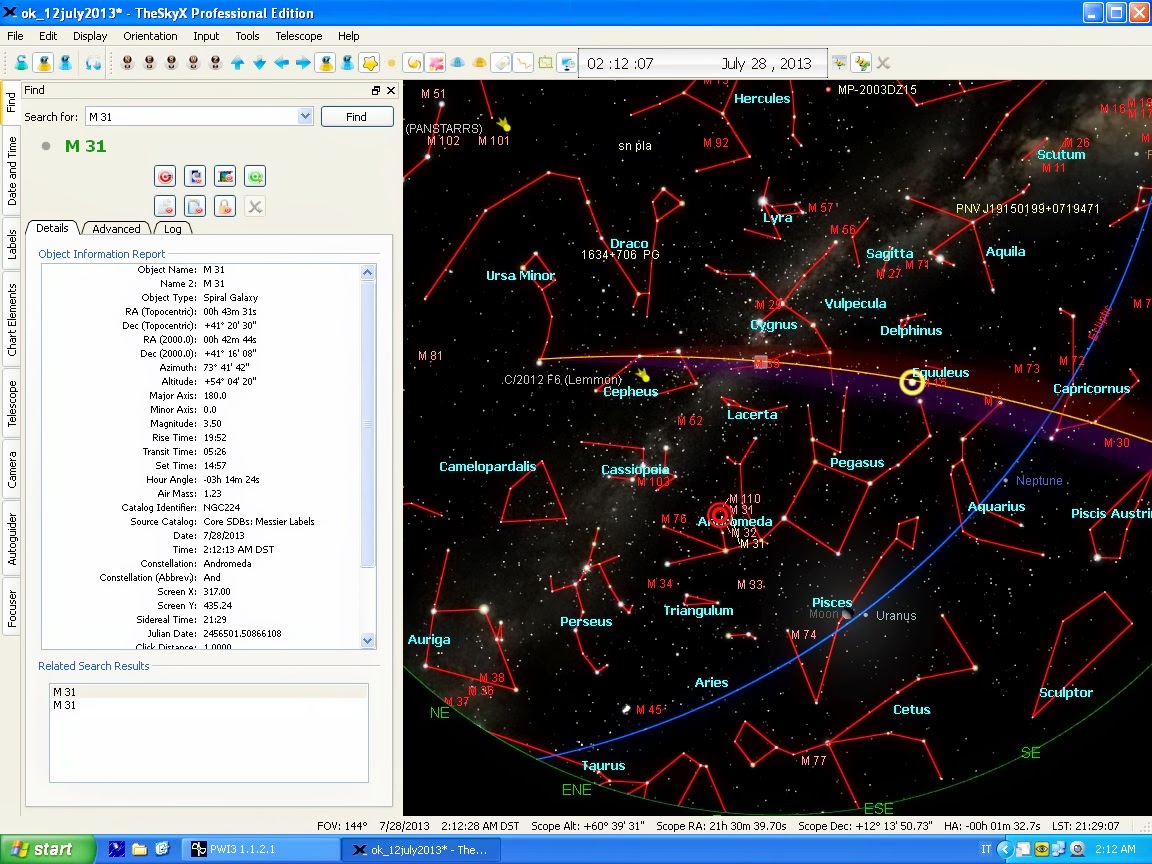Open the Orientation menu
This screenshot has width=1152, height=864.
coord(150,36)
